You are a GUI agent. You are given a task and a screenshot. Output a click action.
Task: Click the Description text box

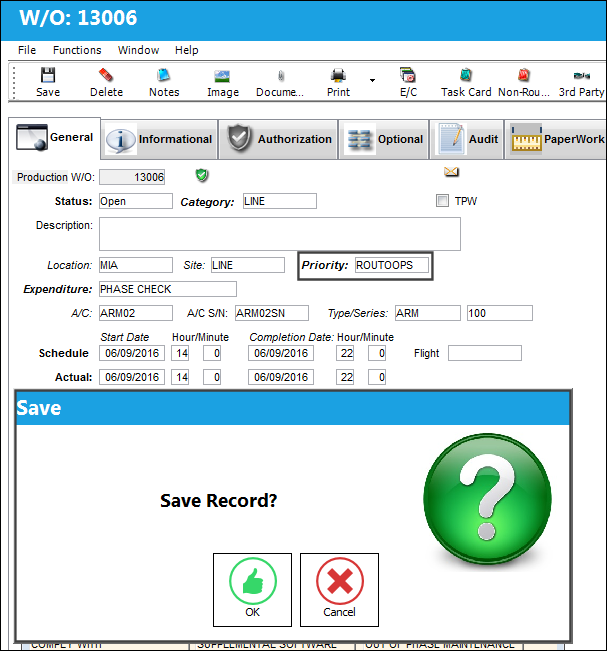[280, 234]
